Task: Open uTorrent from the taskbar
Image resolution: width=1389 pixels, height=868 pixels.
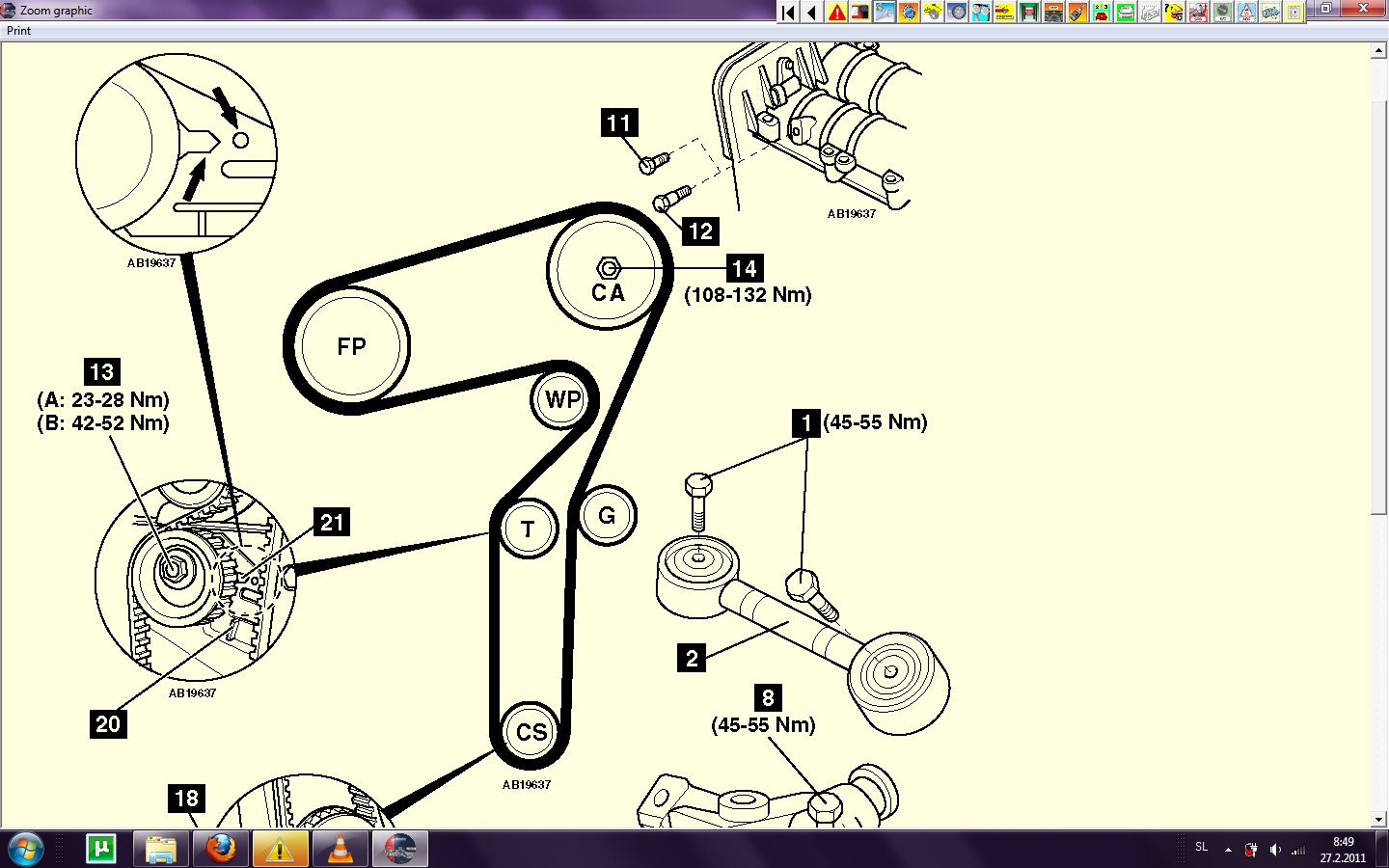Action: (101, 849)
